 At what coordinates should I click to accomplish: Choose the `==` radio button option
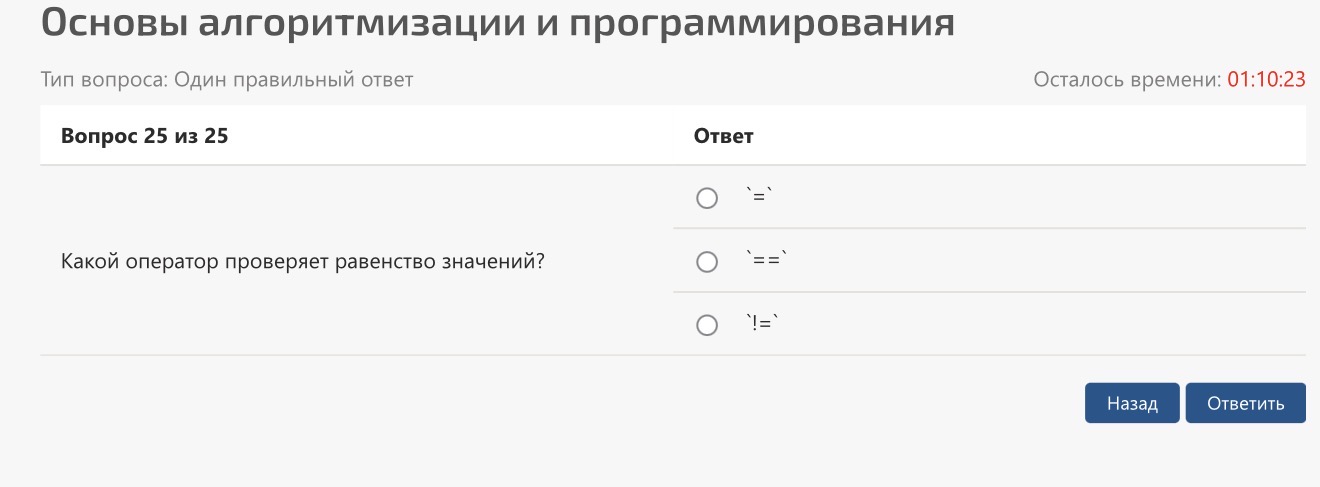pos(707,262)
